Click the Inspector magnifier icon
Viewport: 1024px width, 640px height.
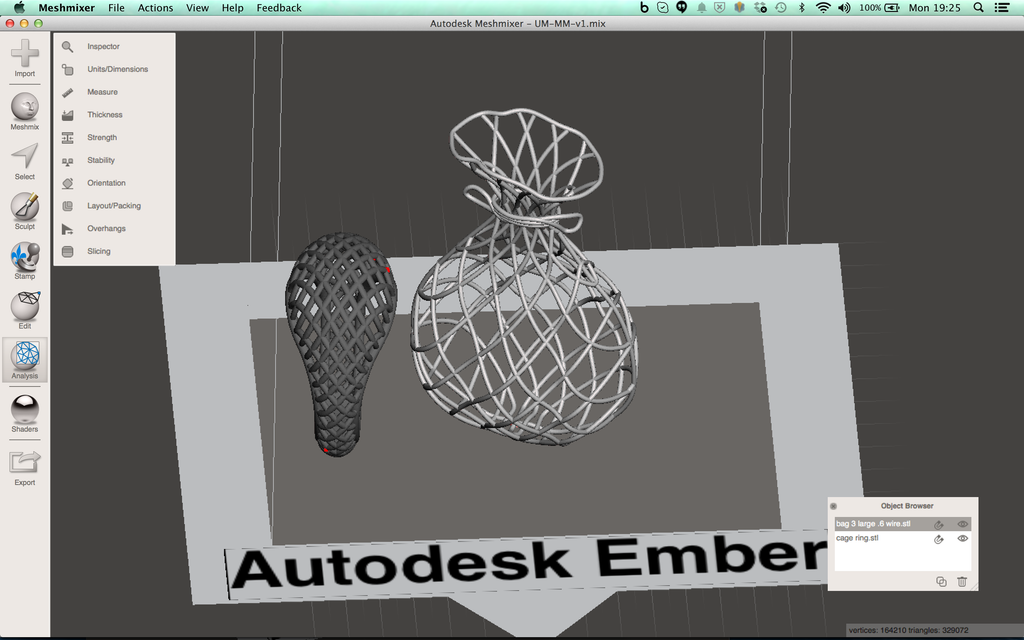click(x=67, y=46)
